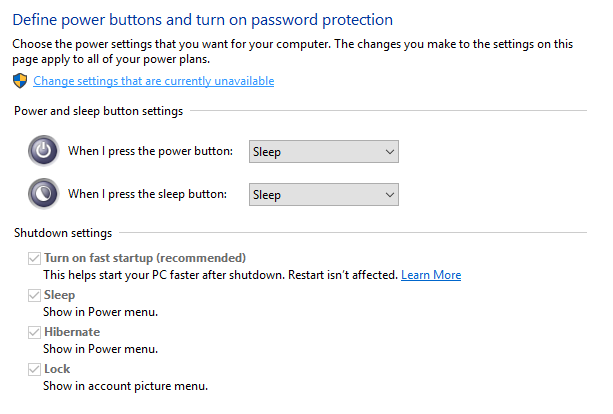Image resolution: width=613 pixels, height=414 pixels.
Task: Open the power button action dropdown
Action: click(x=323, y=152)
